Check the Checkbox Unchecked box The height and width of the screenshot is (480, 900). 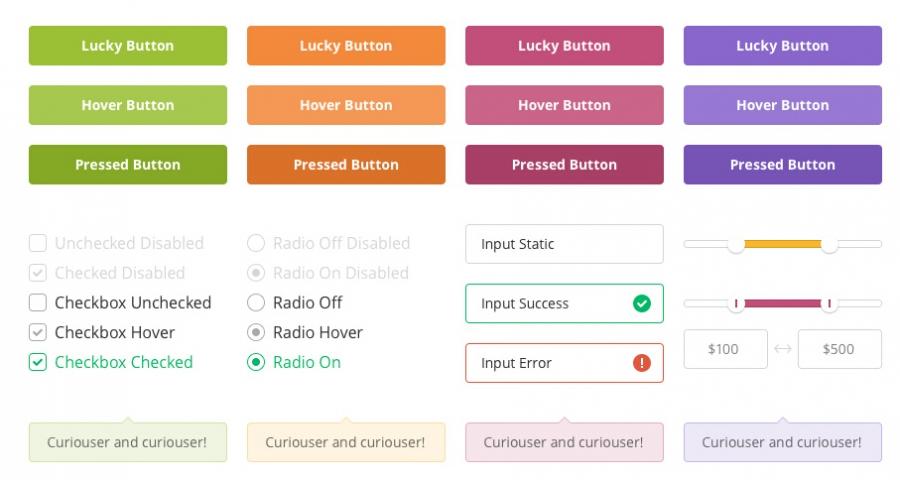(x=38, y=303)
